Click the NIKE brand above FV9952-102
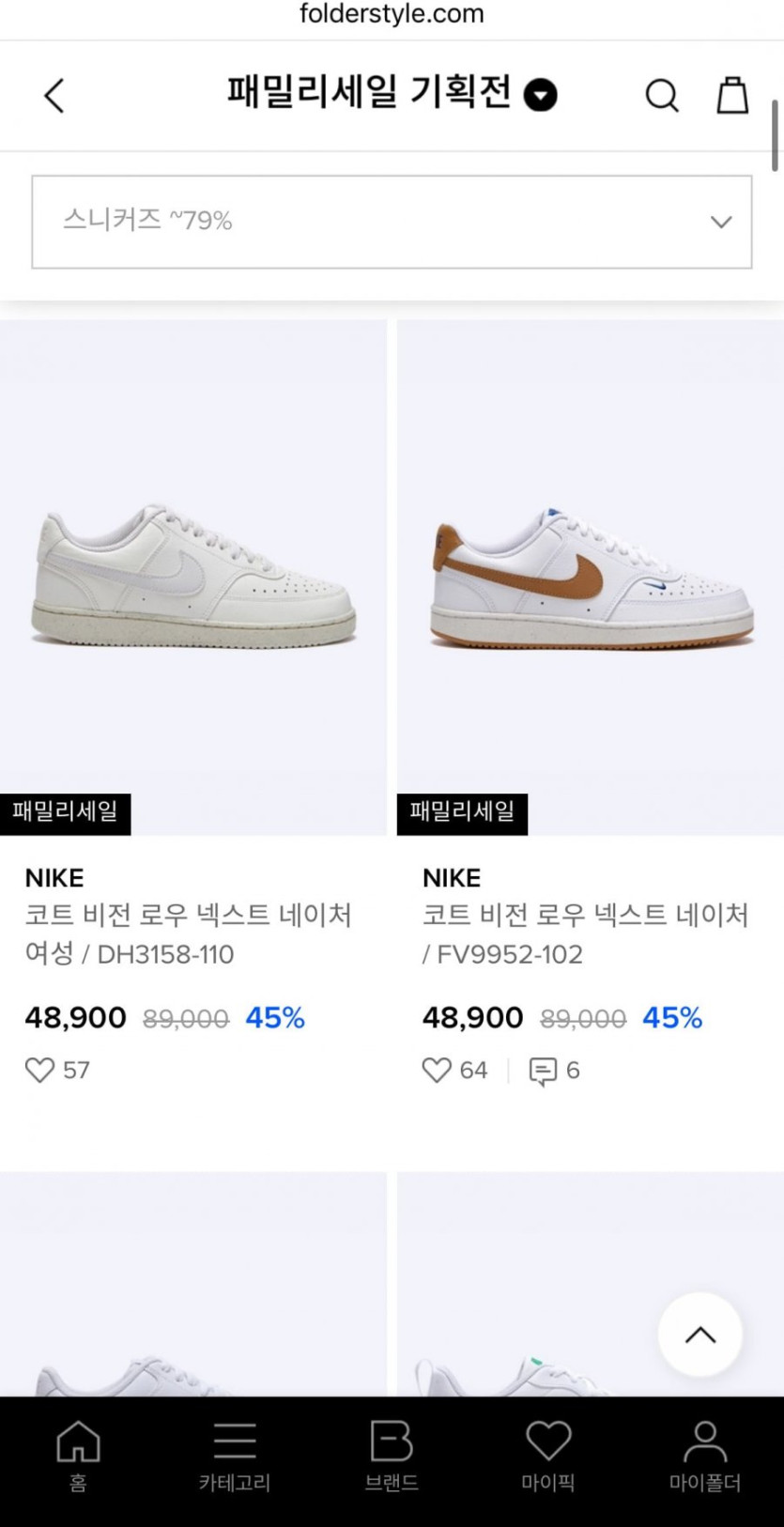 (x=452, y=878)
